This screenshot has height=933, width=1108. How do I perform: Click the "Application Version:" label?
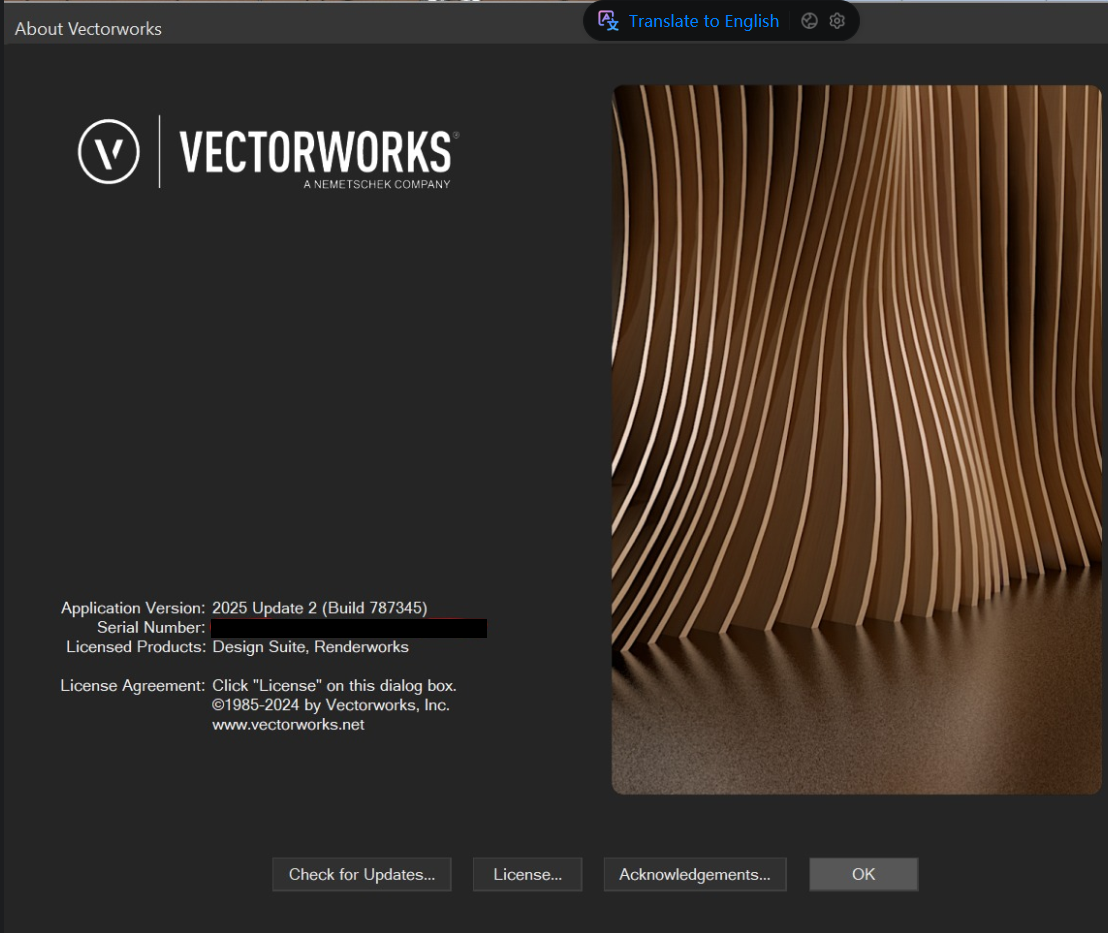133,608
